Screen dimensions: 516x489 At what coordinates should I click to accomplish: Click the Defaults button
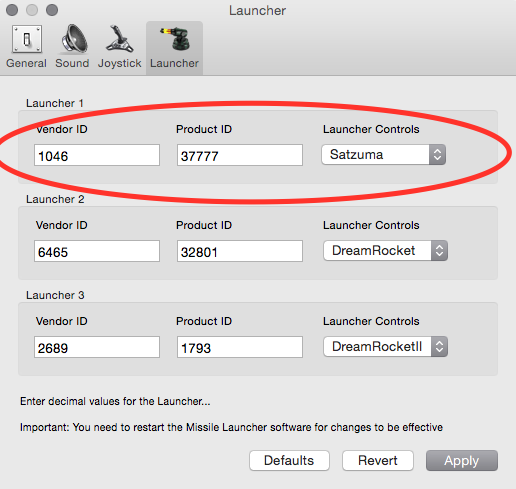tap(289, 461)
